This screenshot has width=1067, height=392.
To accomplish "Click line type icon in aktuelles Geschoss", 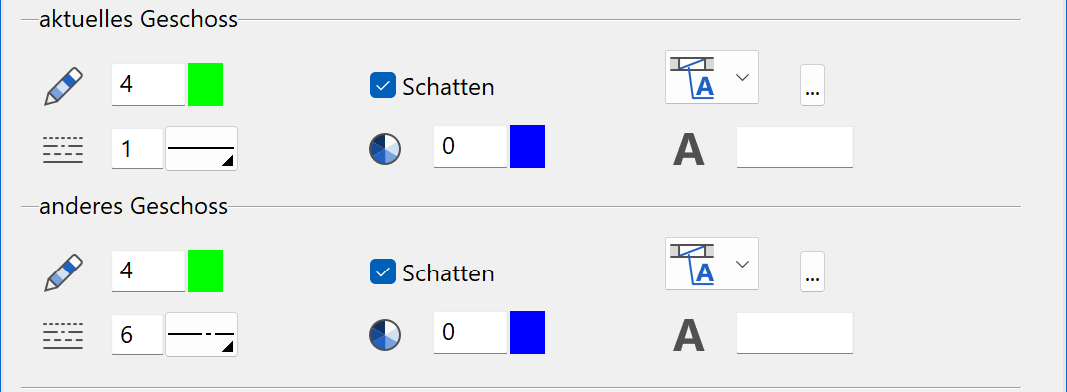I will tap(63, 150).
